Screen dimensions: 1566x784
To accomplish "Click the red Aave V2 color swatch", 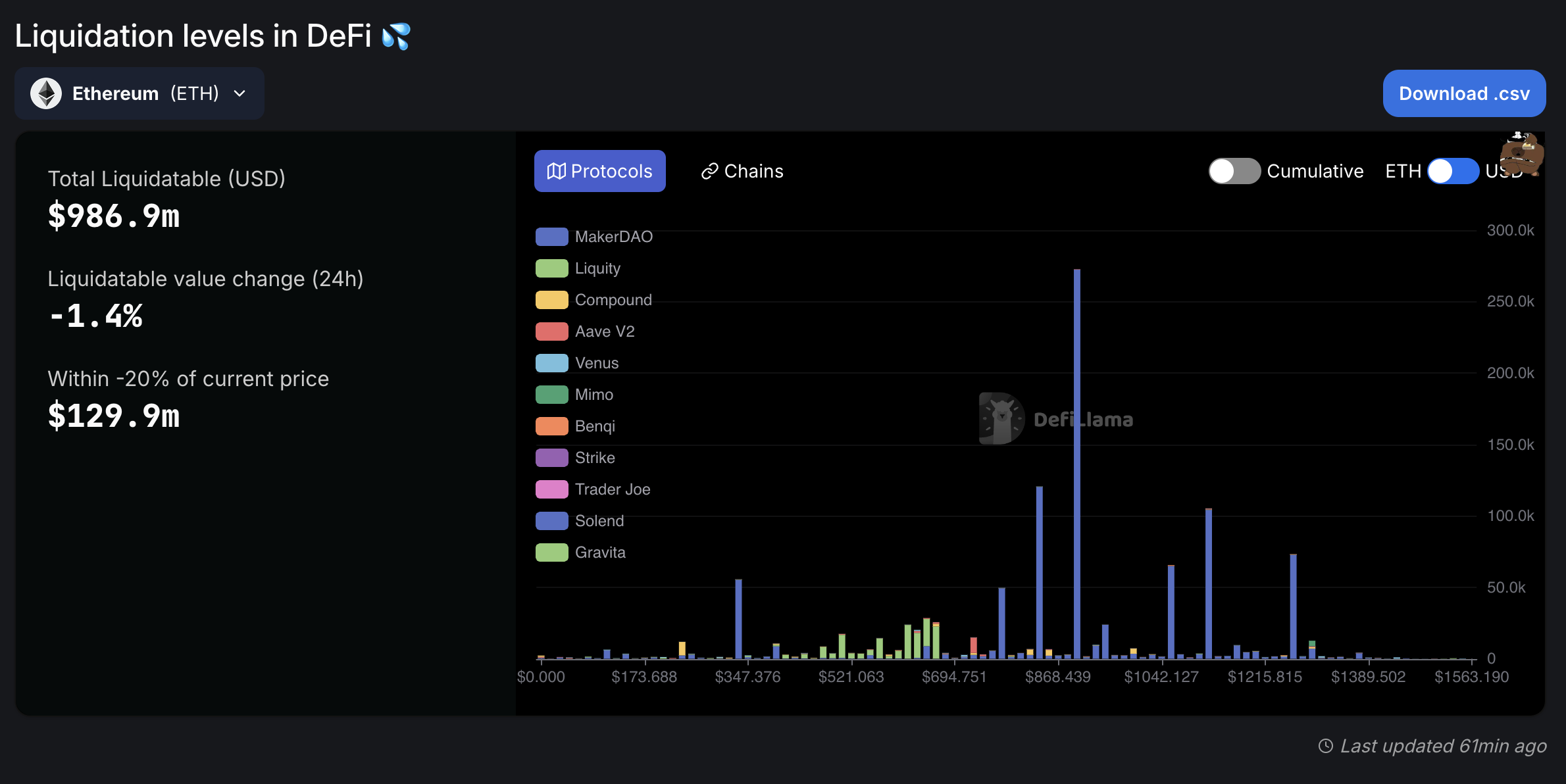I will [x=551, y=331].
